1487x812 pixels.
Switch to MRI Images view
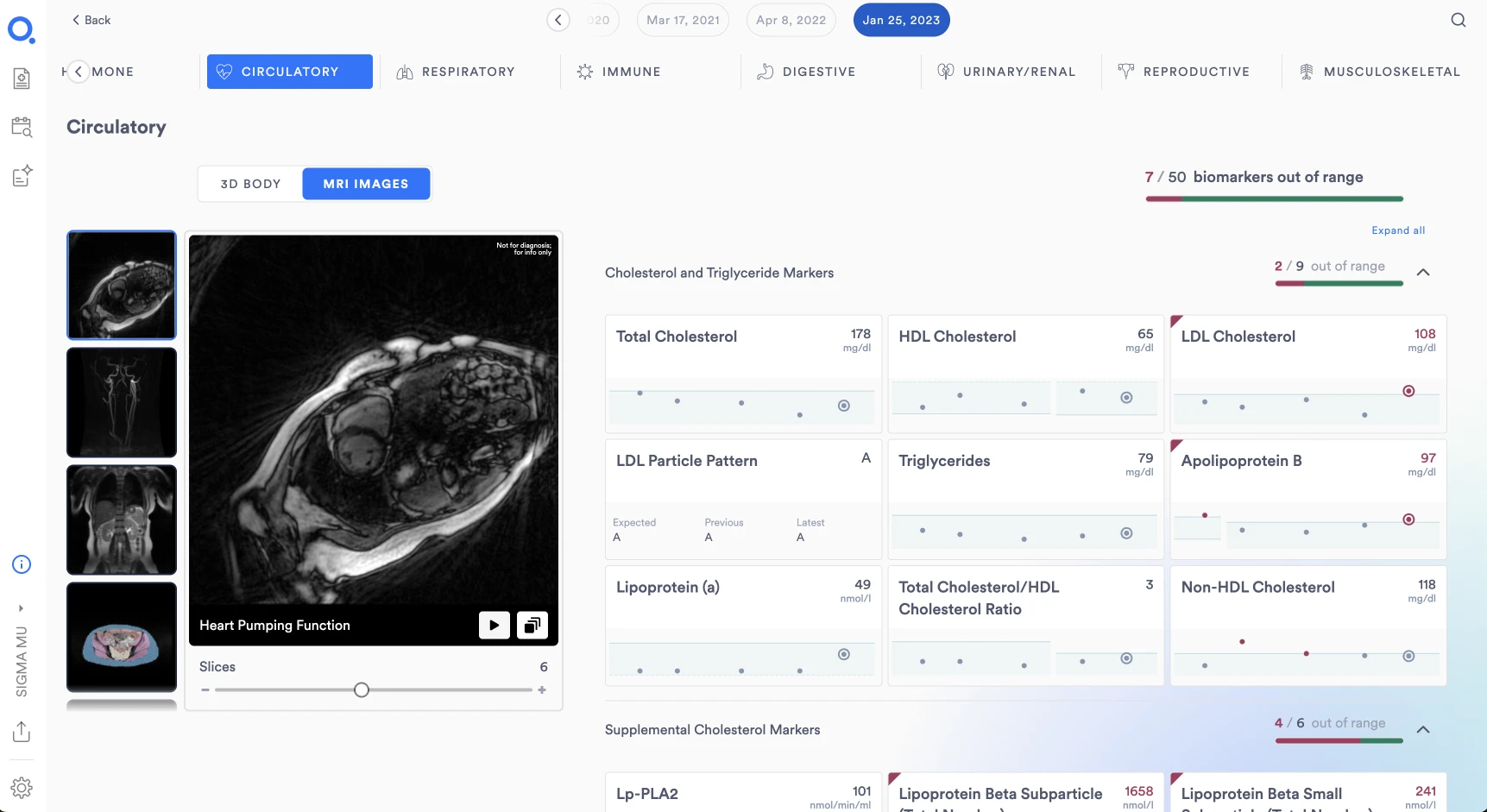(366, 184)
